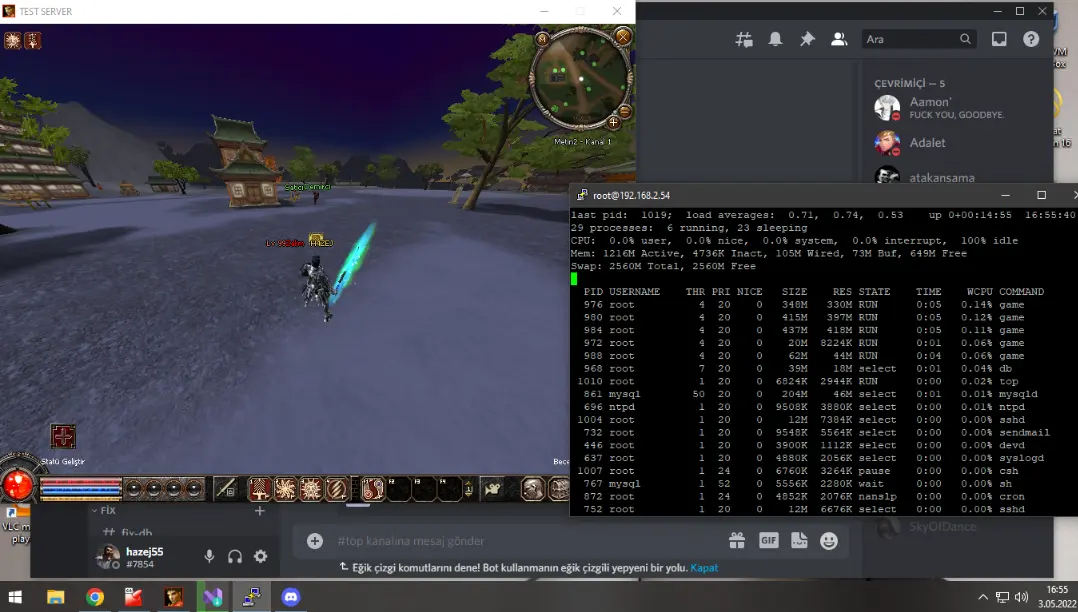Viewport: 1078px width, 612px height.
Task: Click PuTTY title root@192.168.2.54
Action: 631,195
